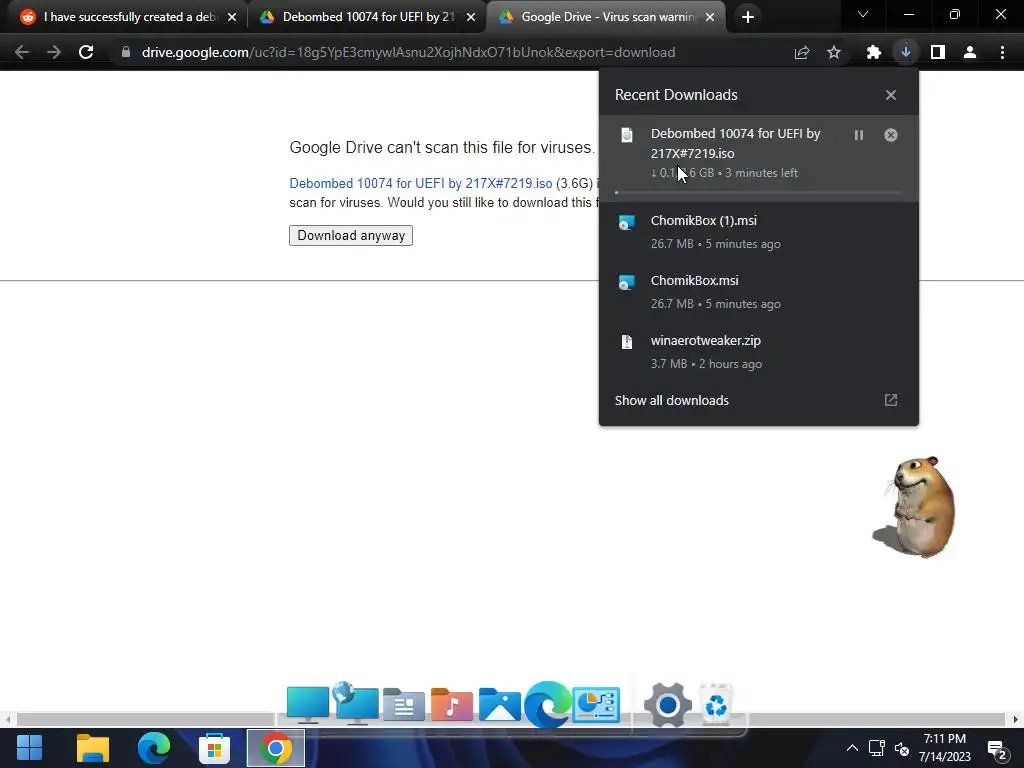Open ChomikBox.msi download entry
The width and height of the screenshot is (1024, 768).
click(x=758, y=292)
